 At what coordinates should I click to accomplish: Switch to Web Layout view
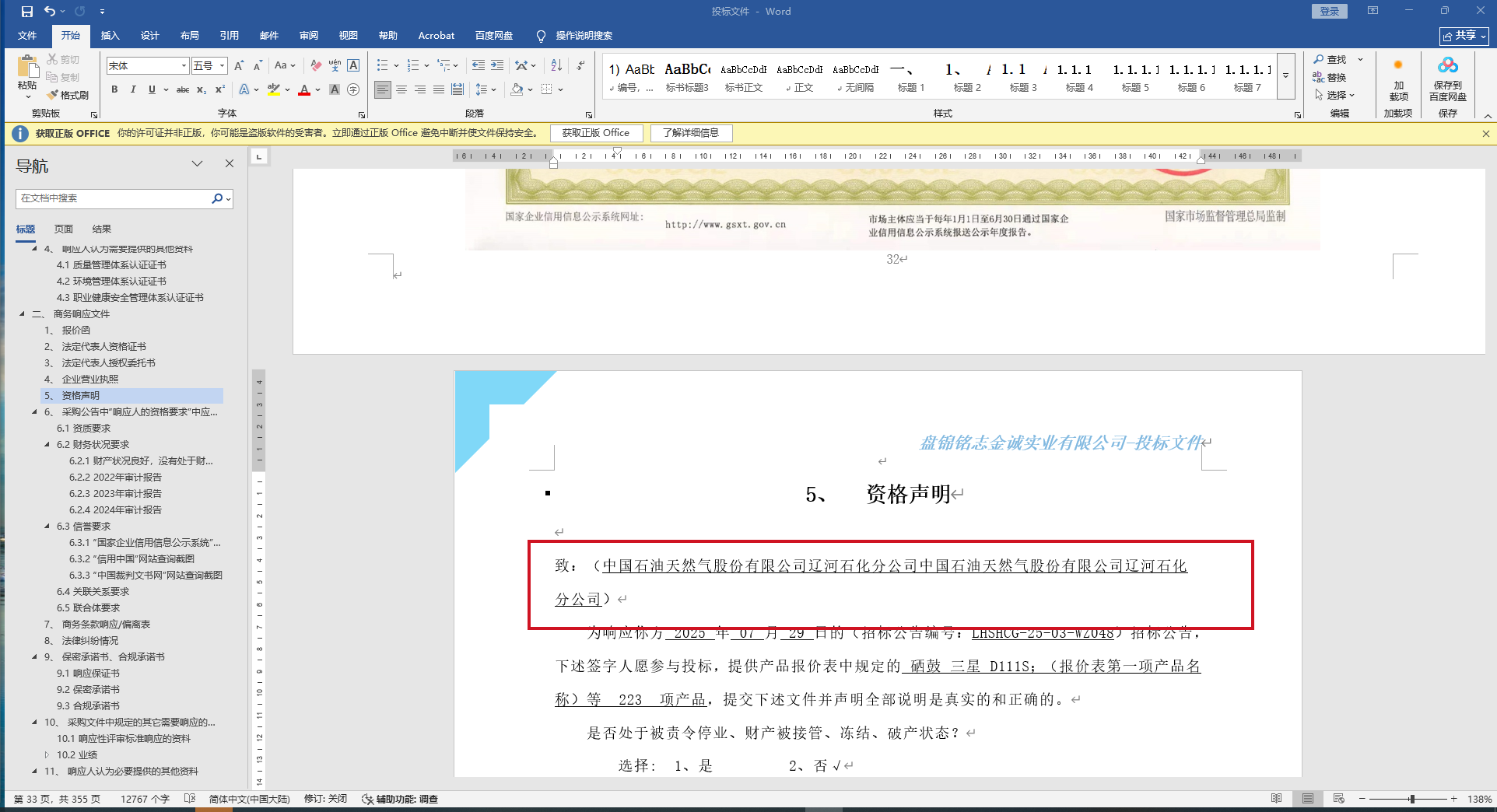coord(1339,799)
